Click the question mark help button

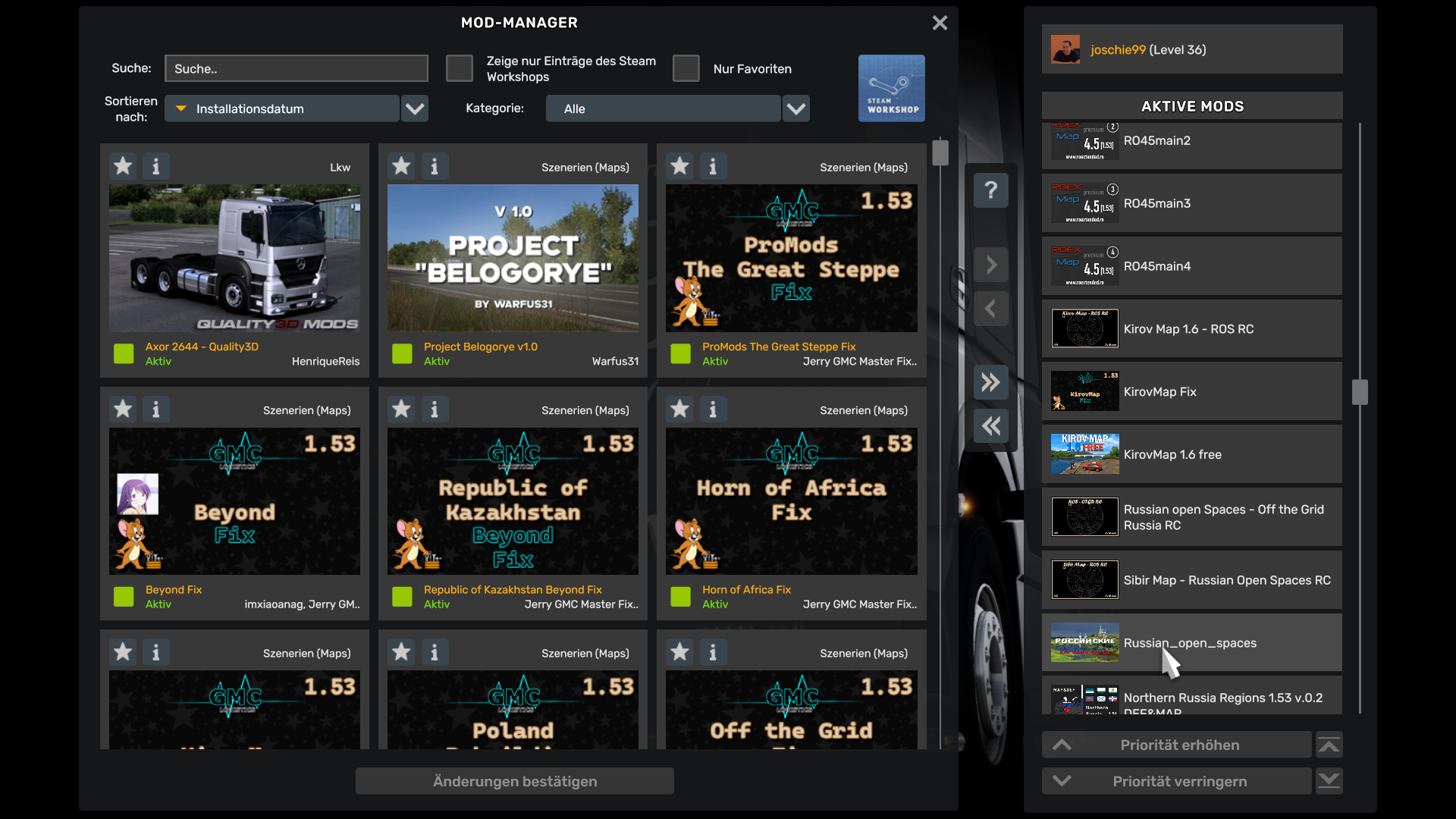click(x=991, y=190)
